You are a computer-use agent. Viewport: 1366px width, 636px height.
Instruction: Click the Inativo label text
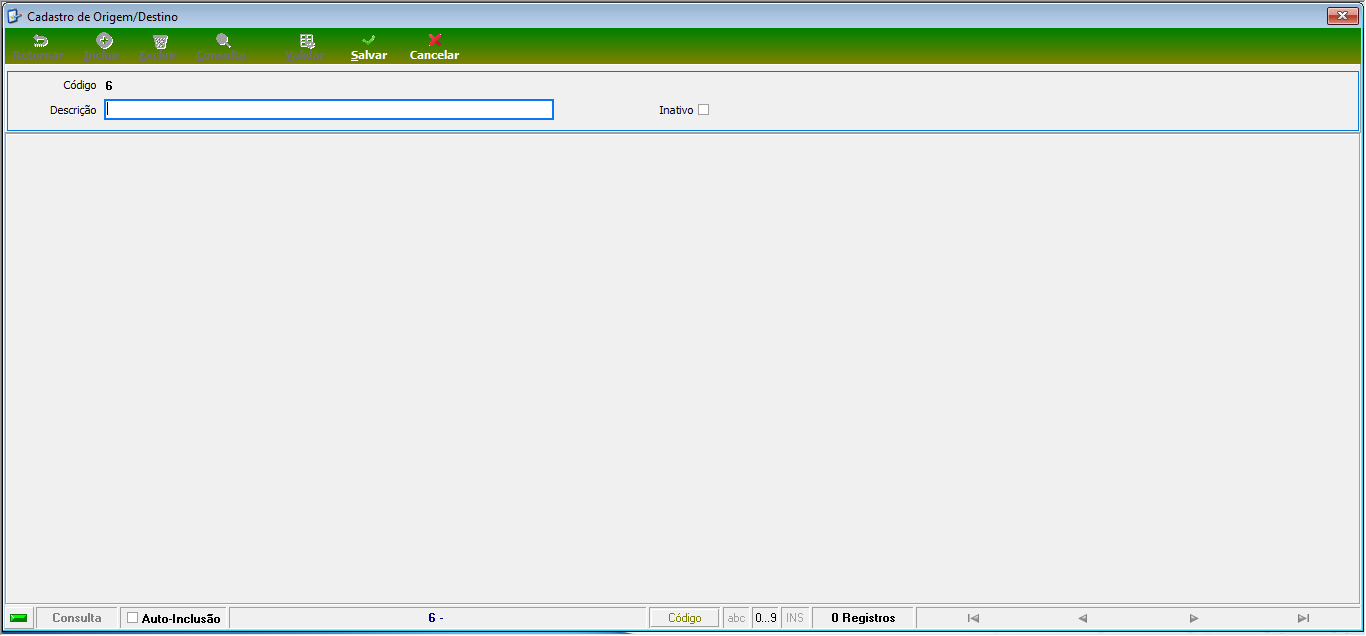pos(676,110)
